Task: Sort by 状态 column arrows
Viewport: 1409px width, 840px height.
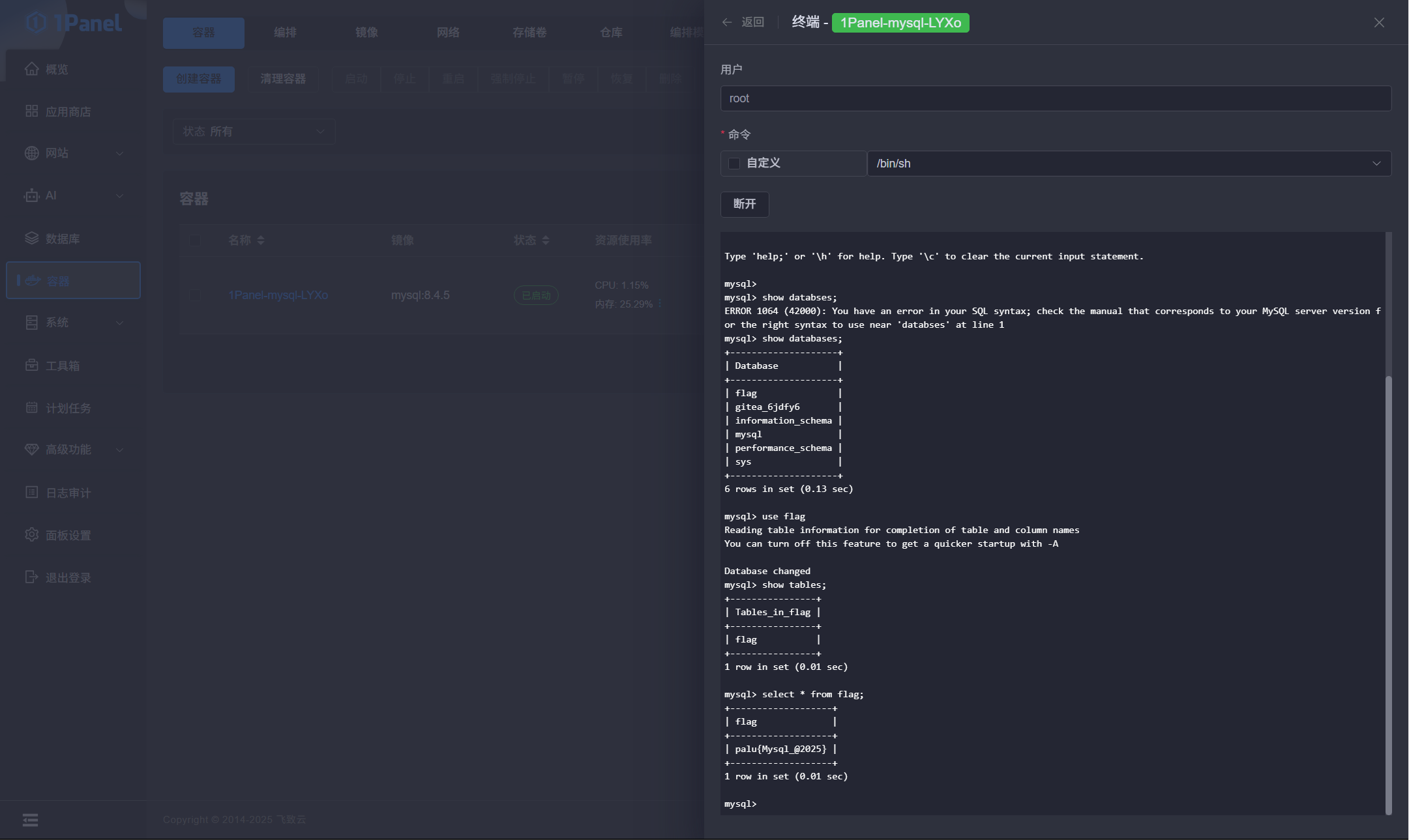Action: [546, 240]
